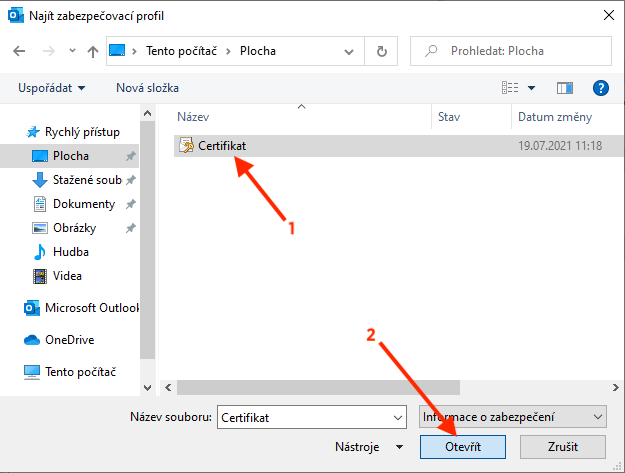Refresh the current folder view
This screenshot has height=473, width=625.
(381, 51)
